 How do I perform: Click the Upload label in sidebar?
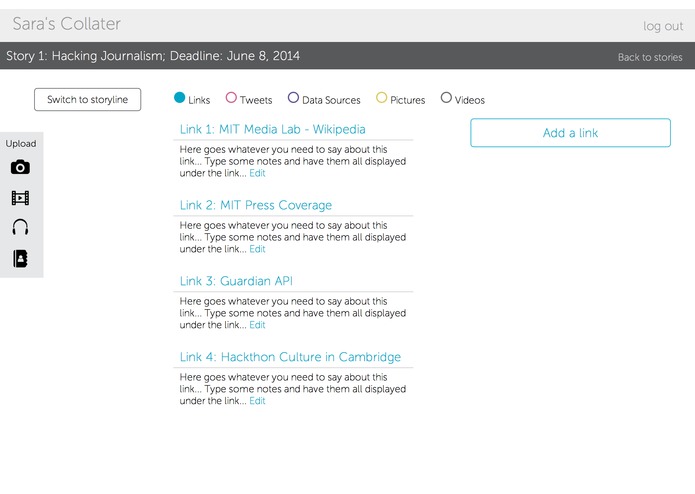click(21, 144)
